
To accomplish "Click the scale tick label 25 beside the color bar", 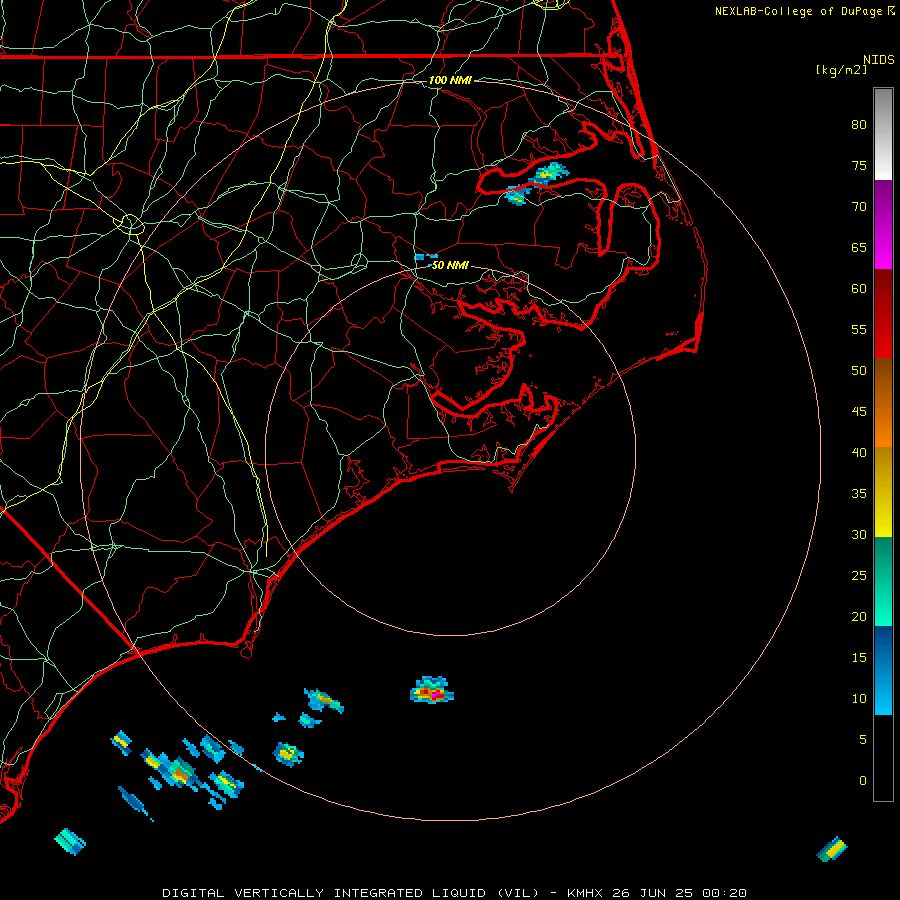I will click(859, 576).
